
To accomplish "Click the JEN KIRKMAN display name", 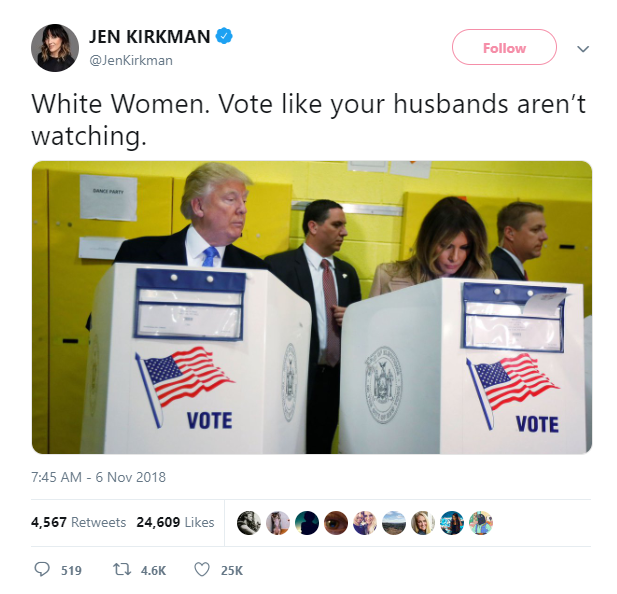I will pos(150,37).
